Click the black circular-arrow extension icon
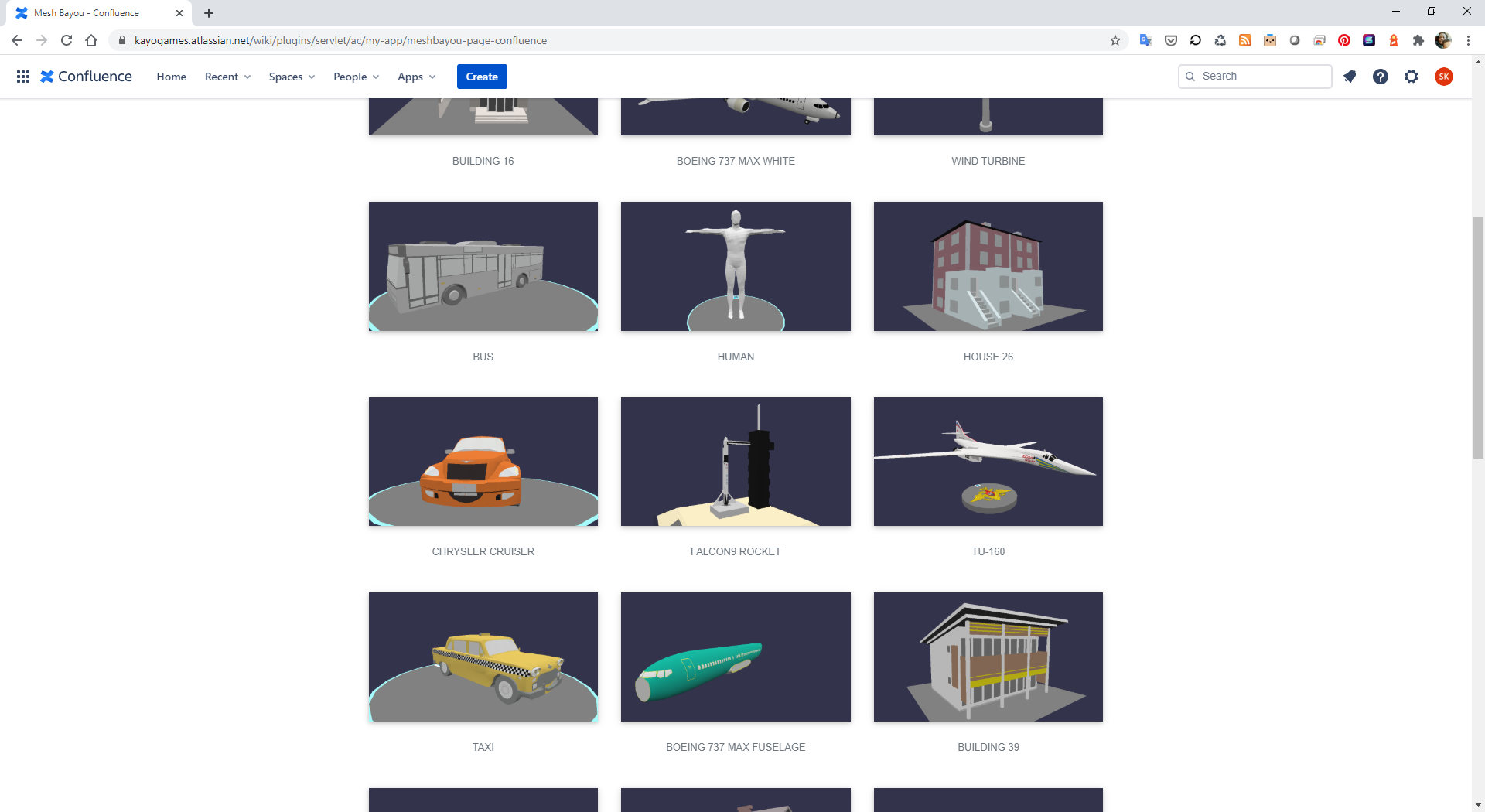 pos(1196,40)
